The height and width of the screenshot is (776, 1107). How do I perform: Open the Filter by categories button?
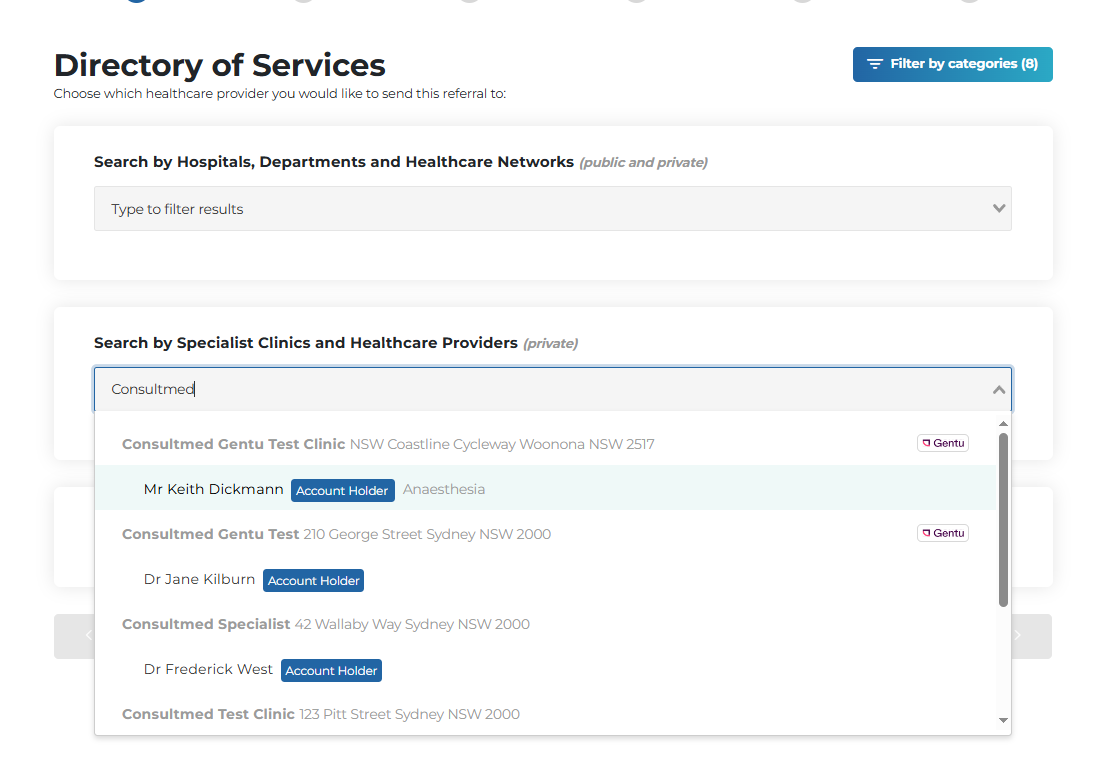[952, 64]
